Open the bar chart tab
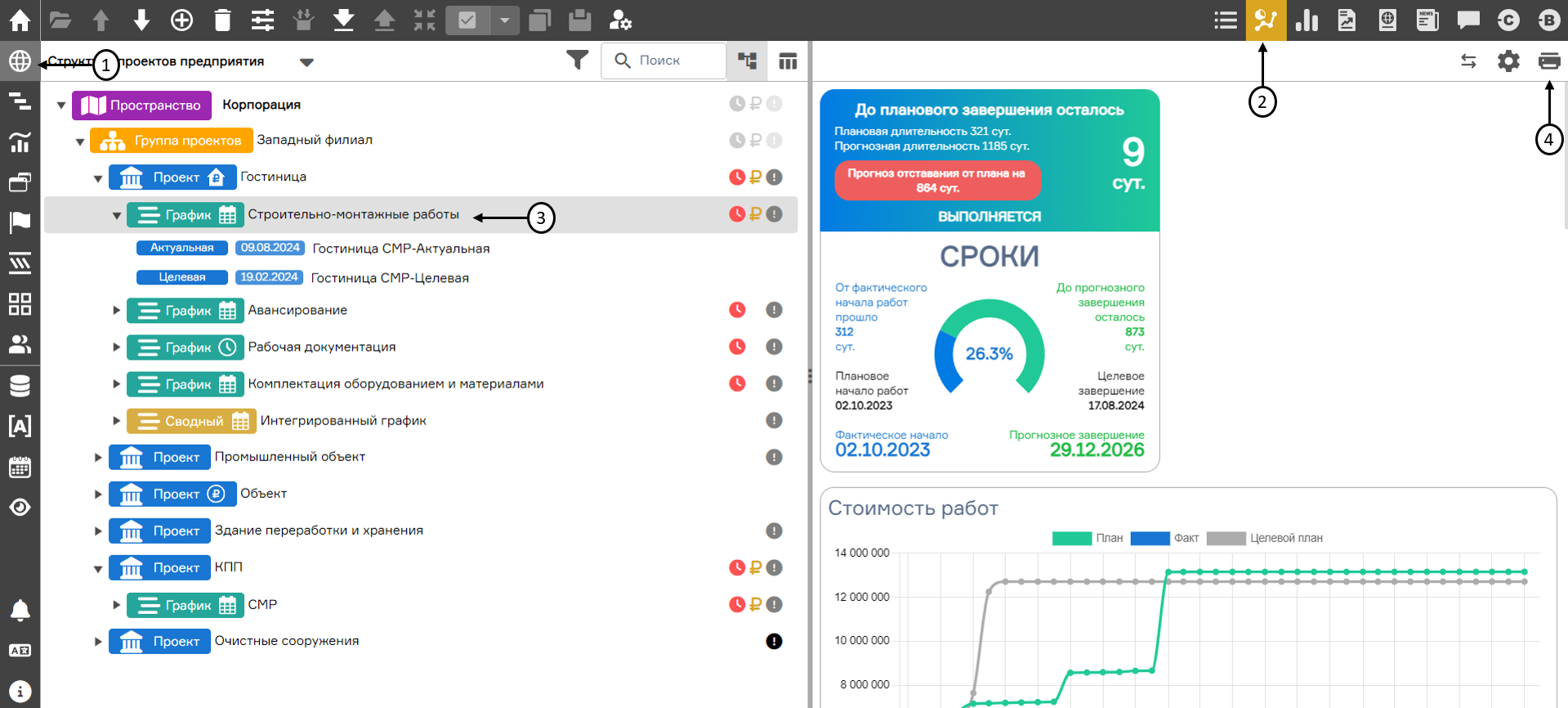 [x=1307, y=20]
